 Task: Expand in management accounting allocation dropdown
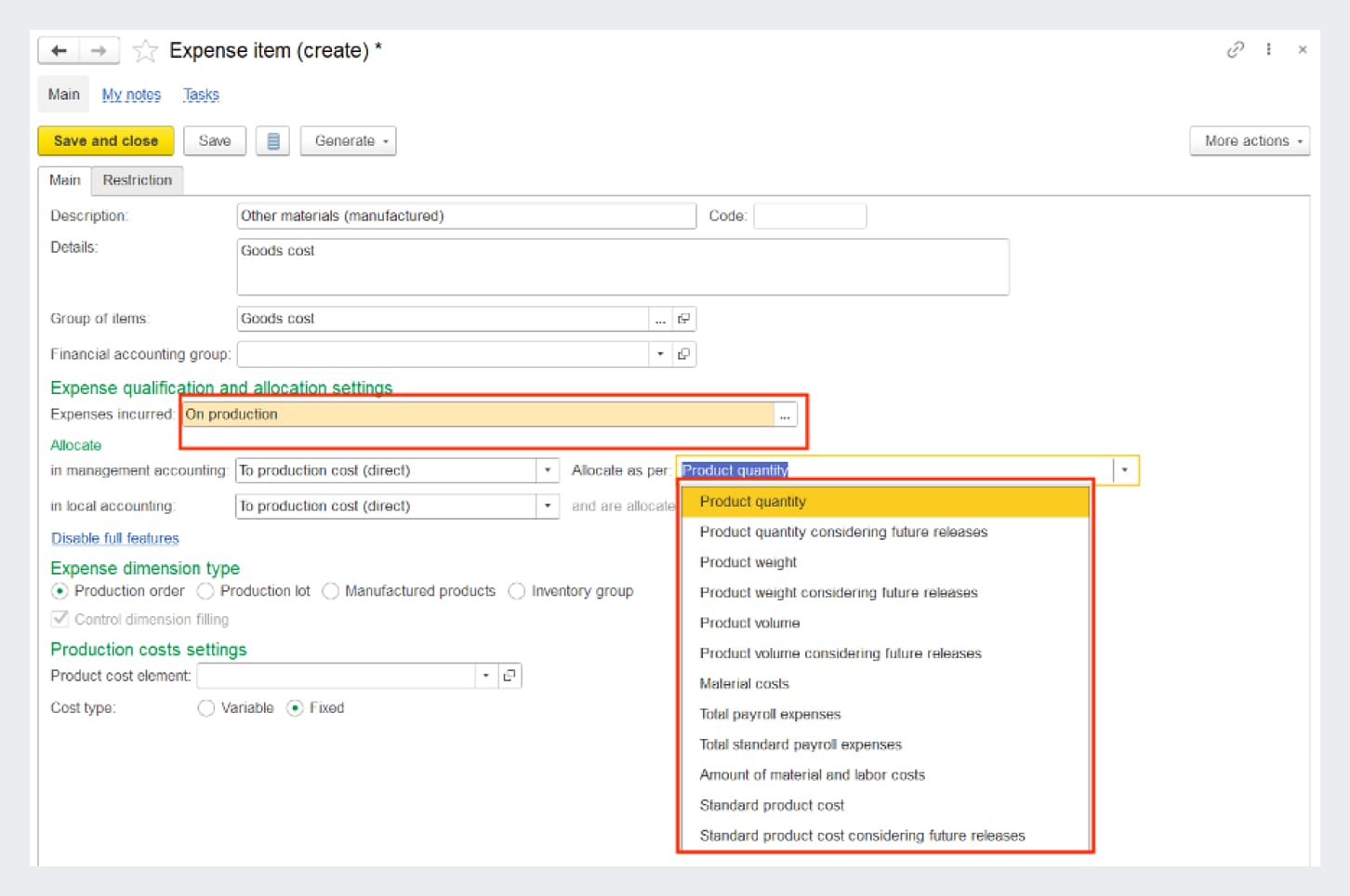[548, 470]
